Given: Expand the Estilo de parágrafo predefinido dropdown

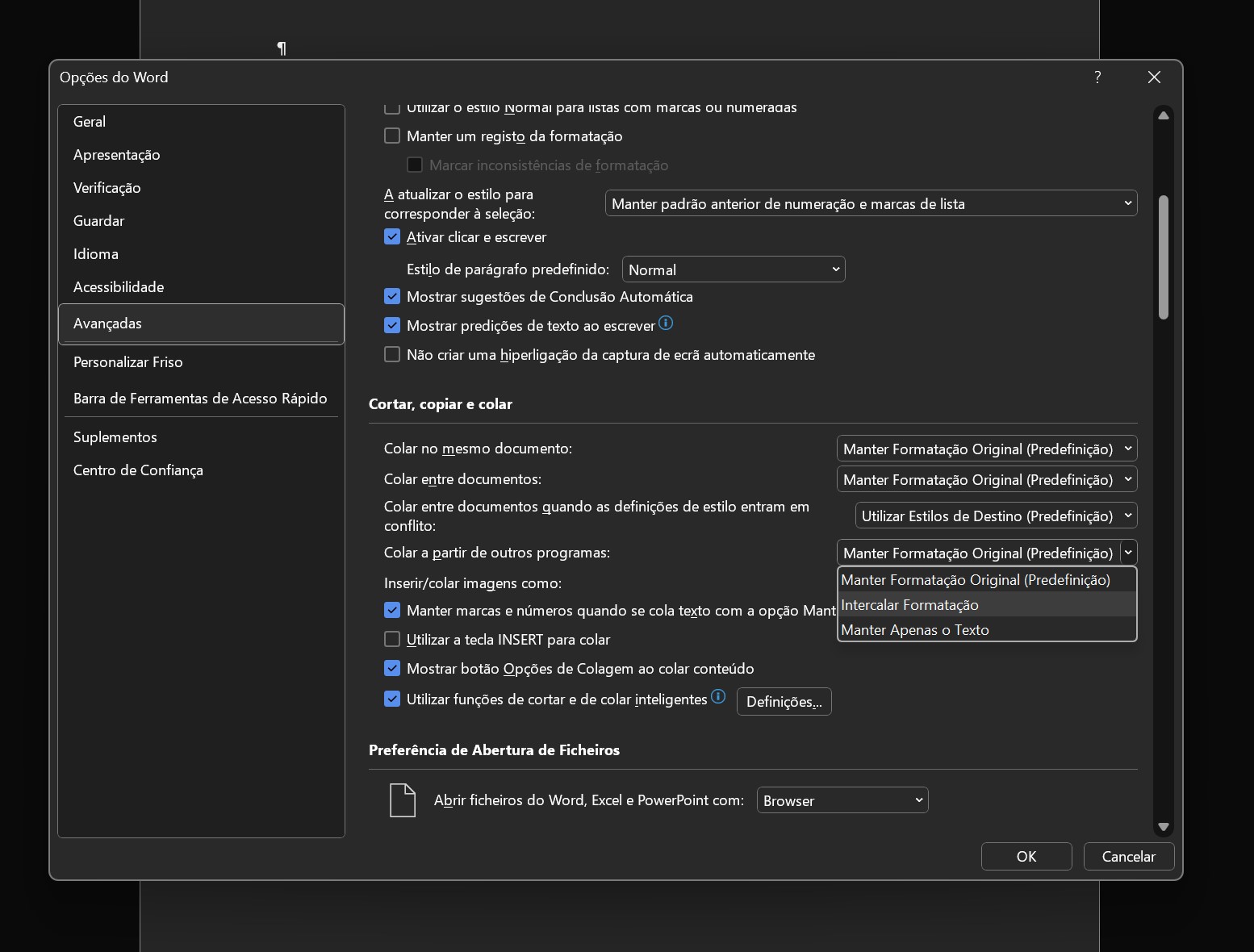Looking at the screenshot, I should click(x=733, y=269).
